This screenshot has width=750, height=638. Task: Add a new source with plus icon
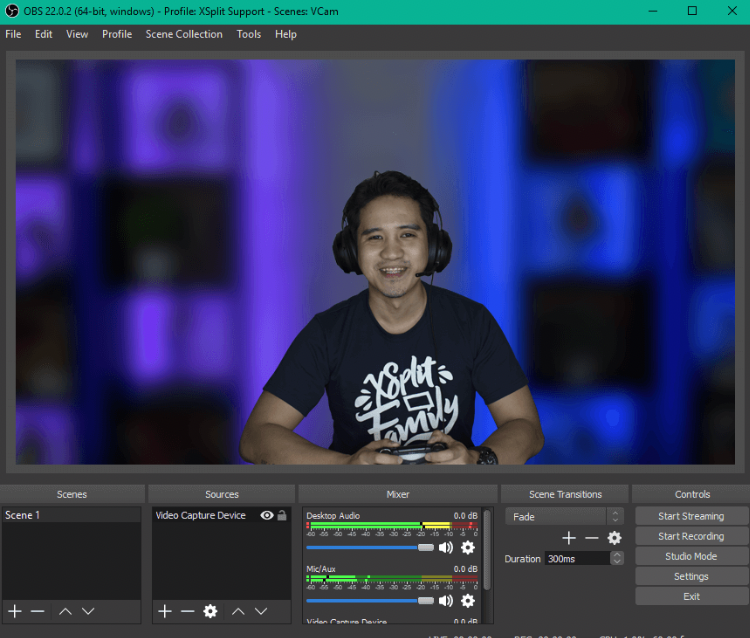pyautogui.click(x=165, y=611)
